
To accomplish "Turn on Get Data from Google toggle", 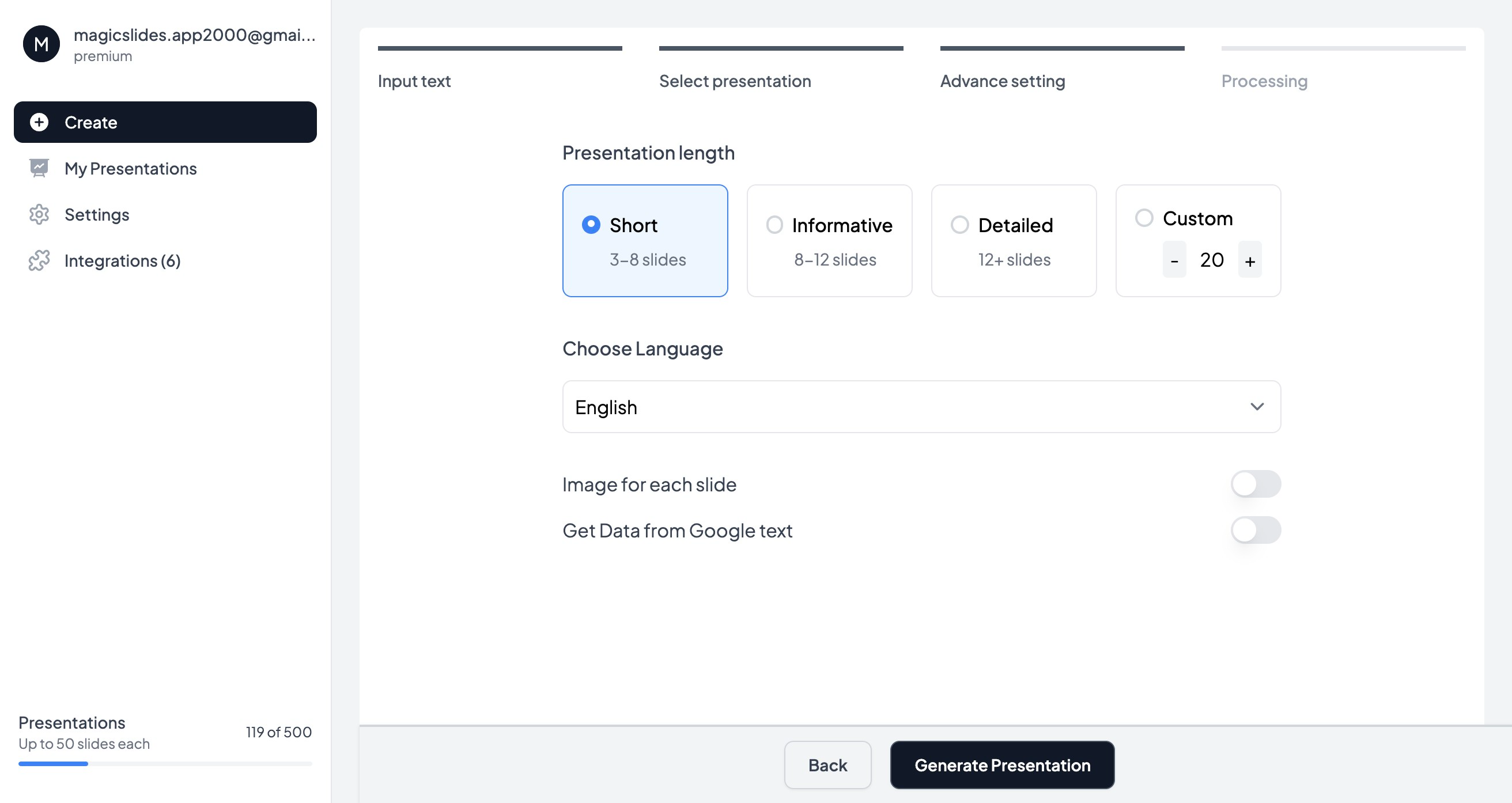I will click(1256, 530).
